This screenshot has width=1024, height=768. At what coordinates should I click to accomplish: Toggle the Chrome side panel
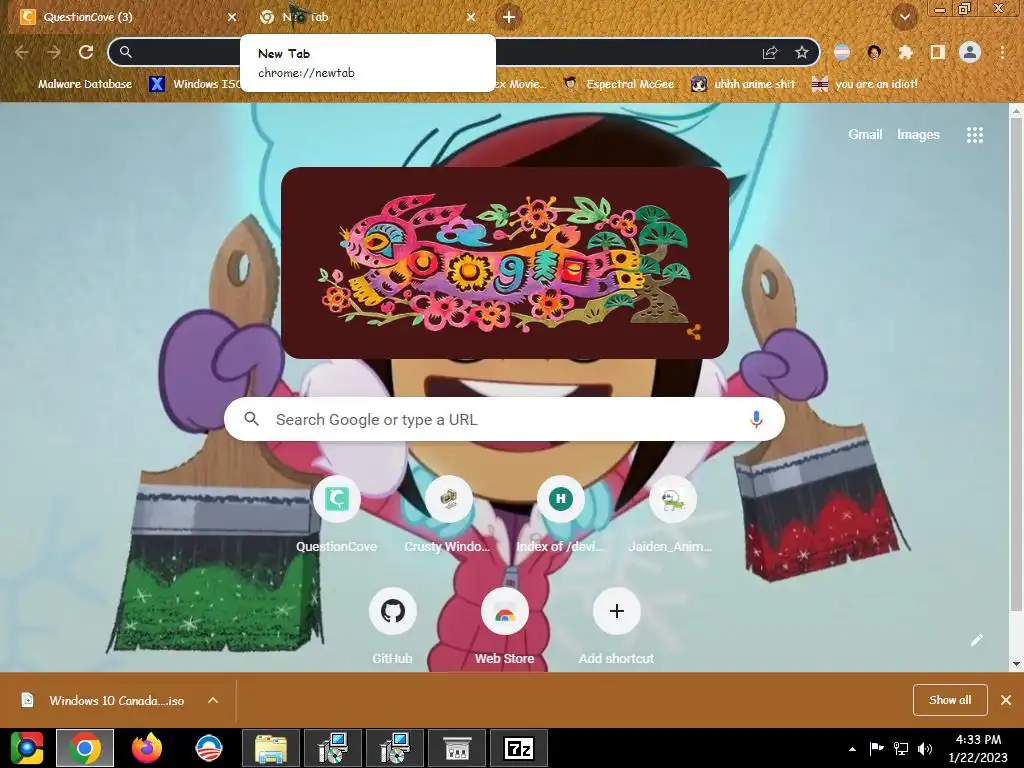937,52
